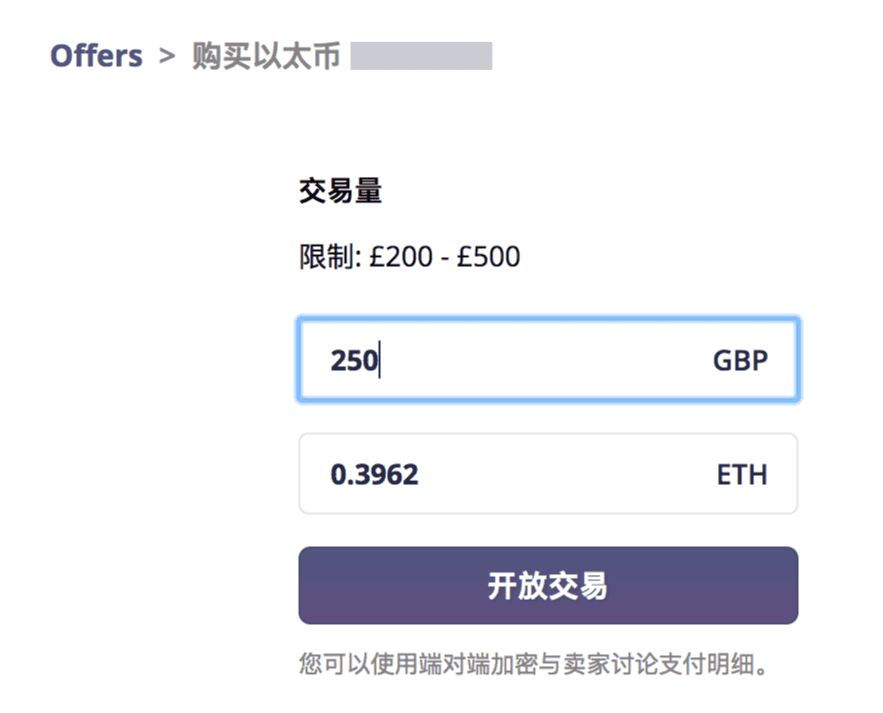Click the ETH currency label
The image size is (883, 713).
744,474
